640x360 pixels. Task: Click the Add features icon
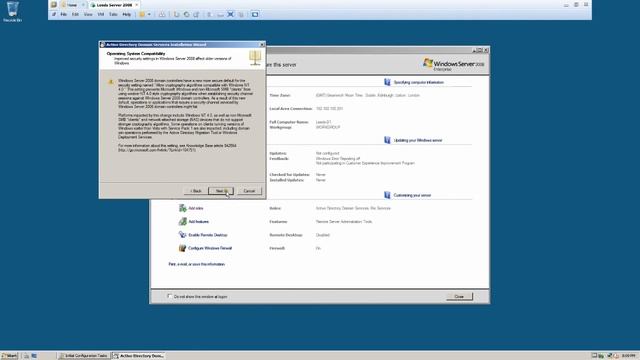tap(182, 222)
